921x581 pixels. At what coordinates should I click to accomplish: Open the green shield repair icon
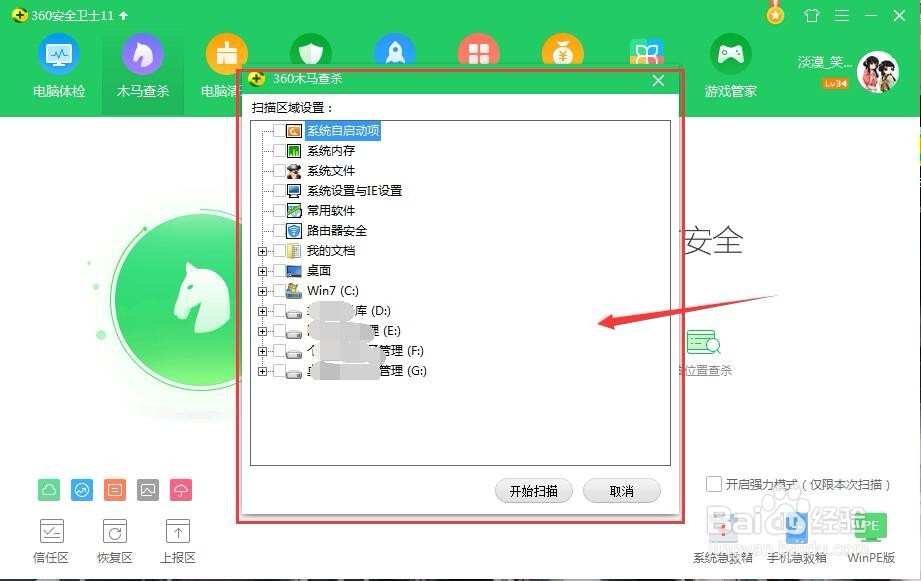pyautogui.click(x=311, y=51)
